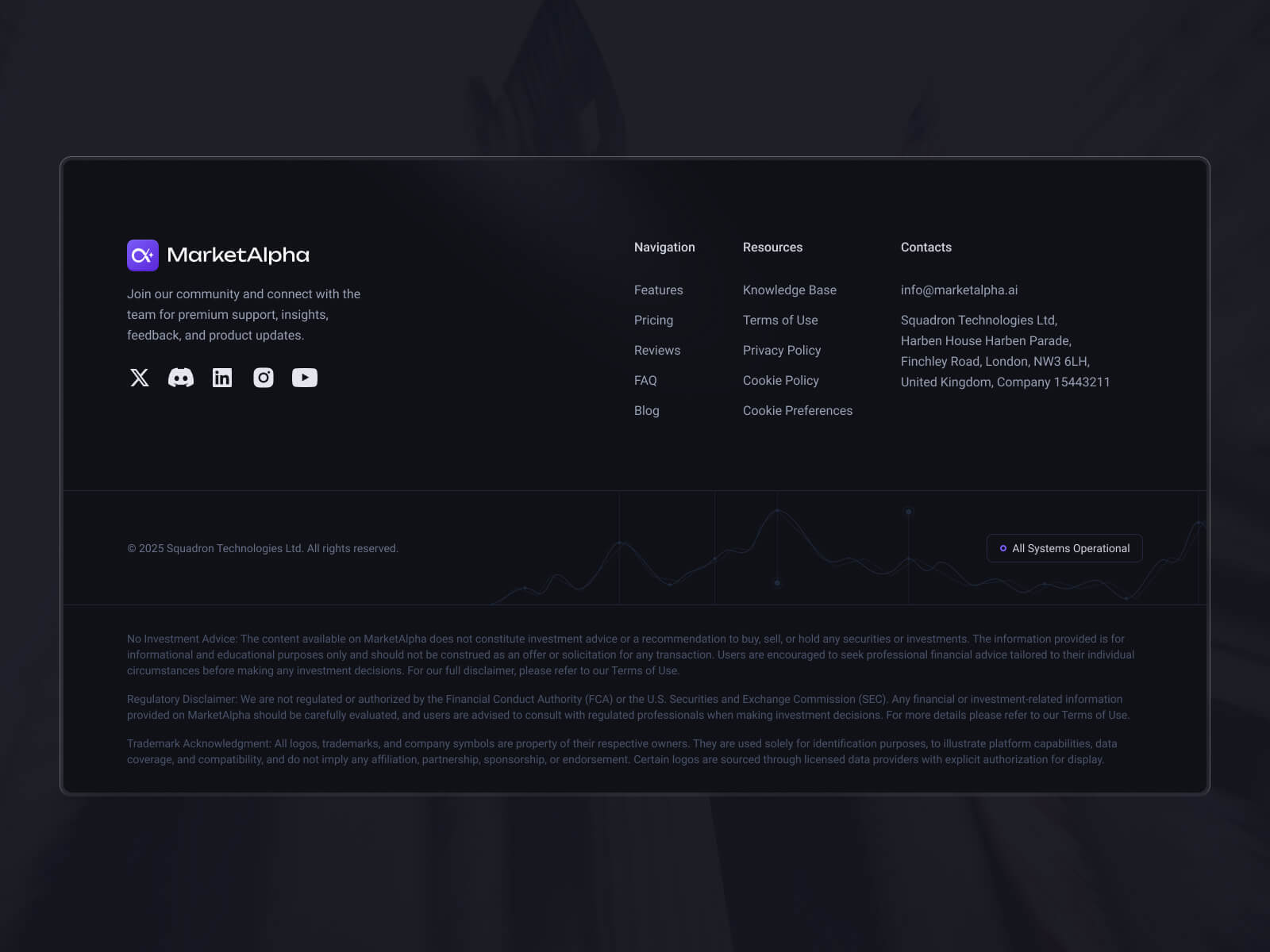Go to the Pricing page link
This screenshot has height=952, width=1270.
653,321
